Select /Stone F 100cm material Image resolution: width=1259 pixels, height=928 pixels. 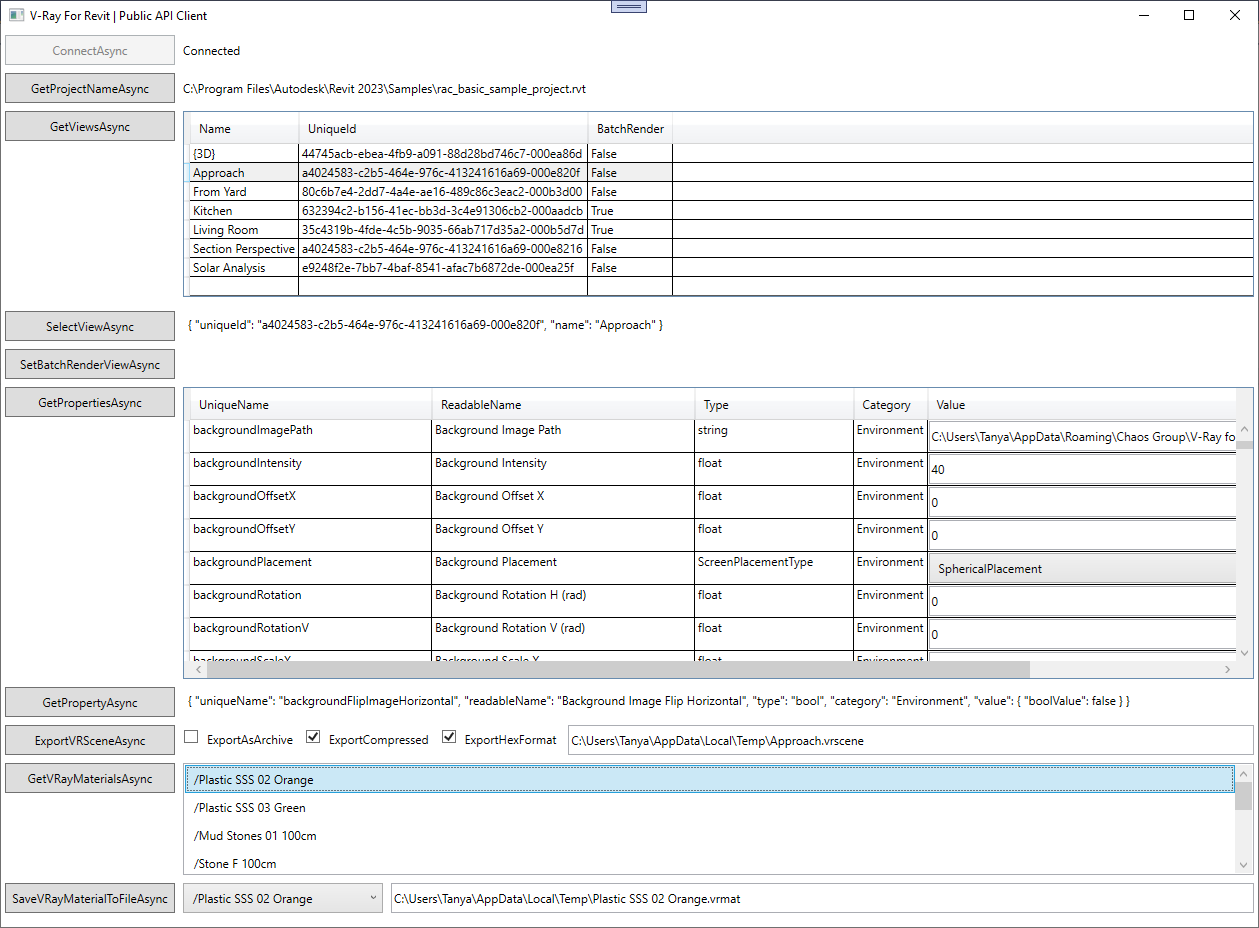pyautogui.click(x=710, y=863)
